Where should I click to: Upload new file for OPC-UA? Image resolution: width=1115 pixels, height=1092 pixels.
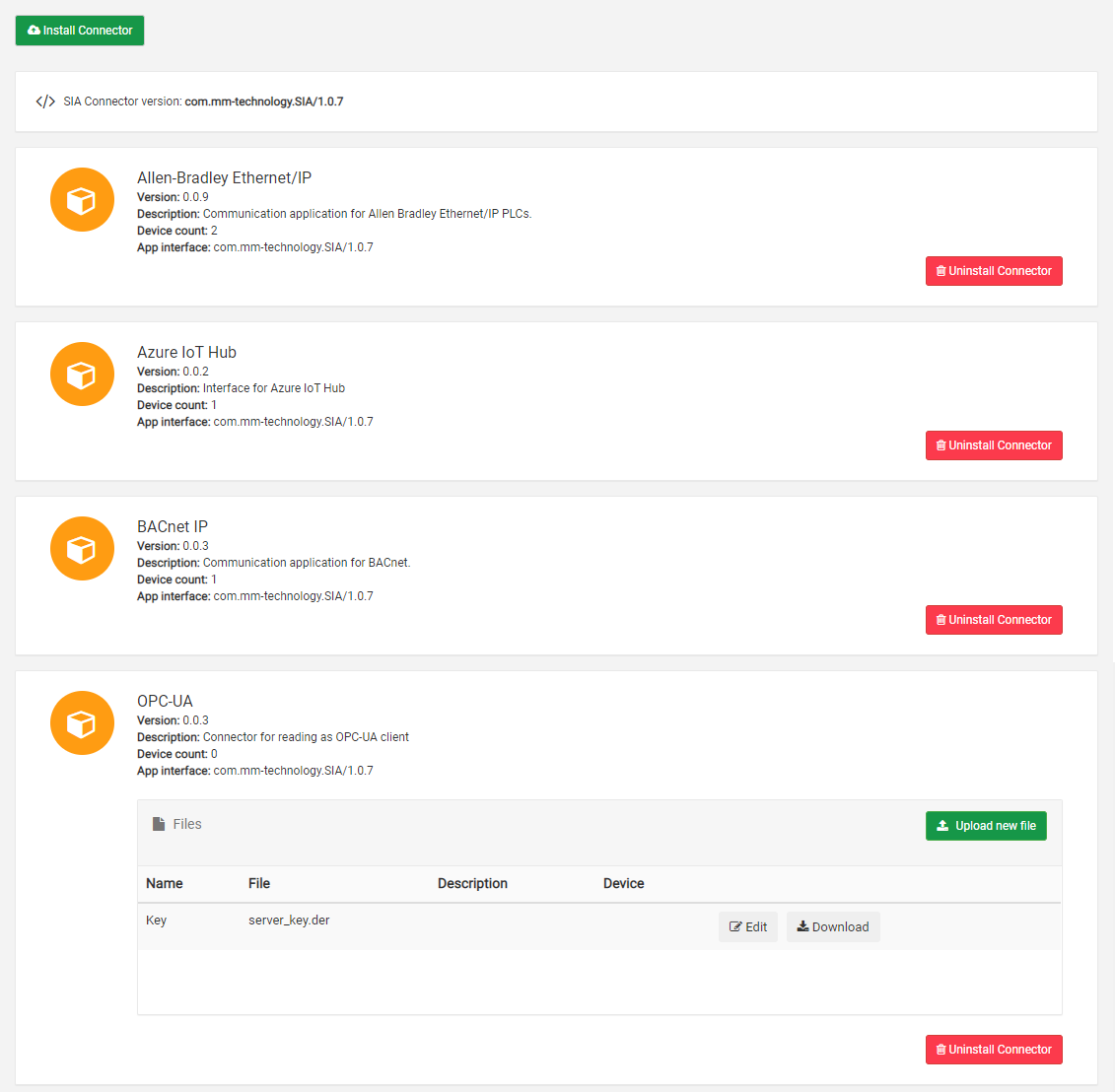point(986,825)
